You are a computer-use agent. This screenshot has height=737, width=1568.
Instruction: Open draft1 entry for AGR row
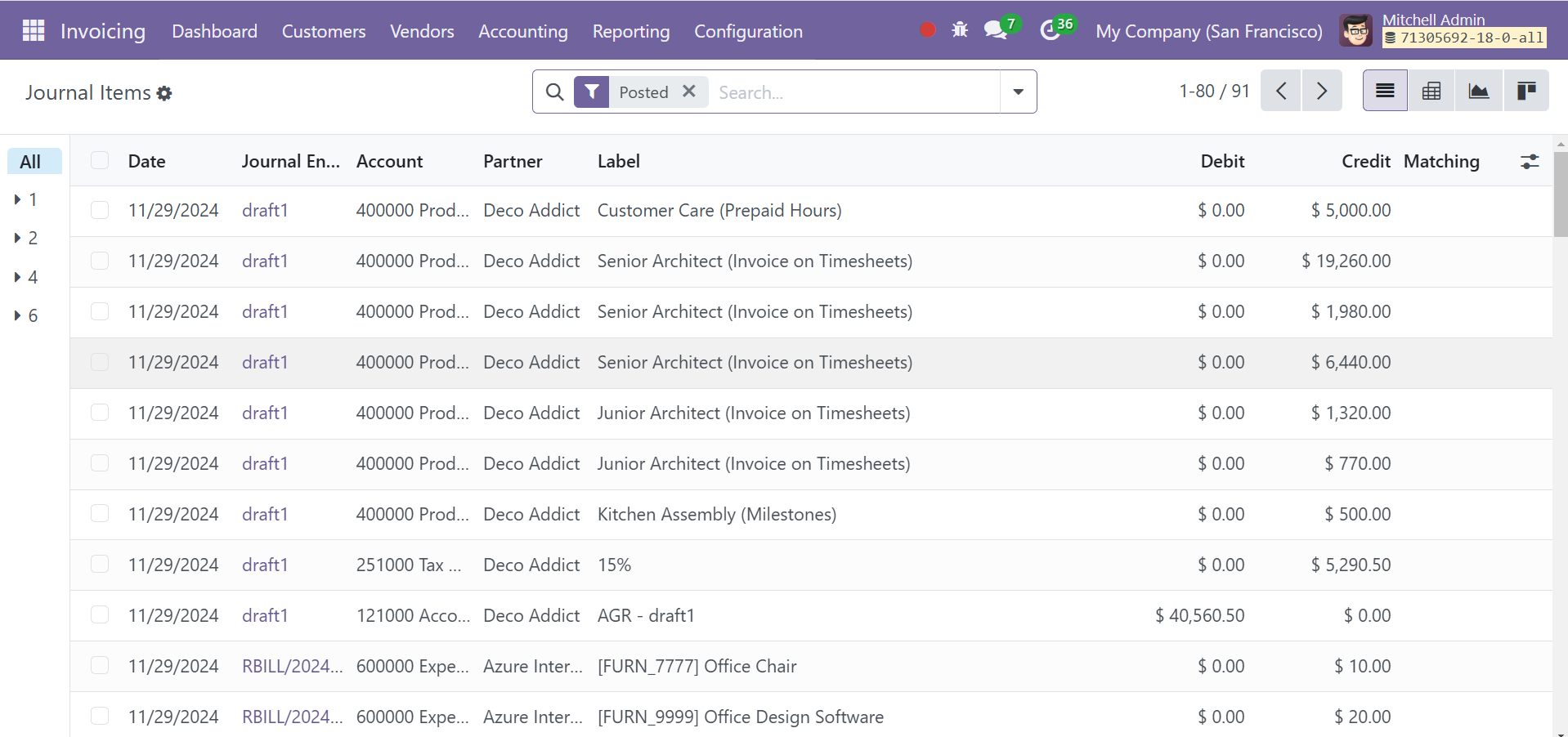pos(265,615)
